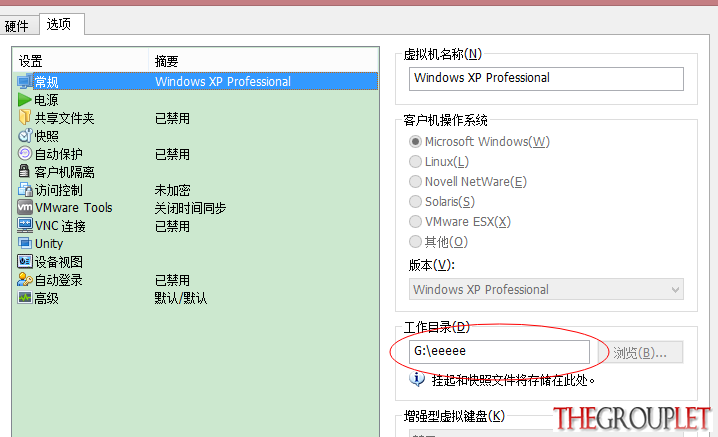Select VMware ESX(X) radio button
The image size is (718, 437).
point(415,222)
